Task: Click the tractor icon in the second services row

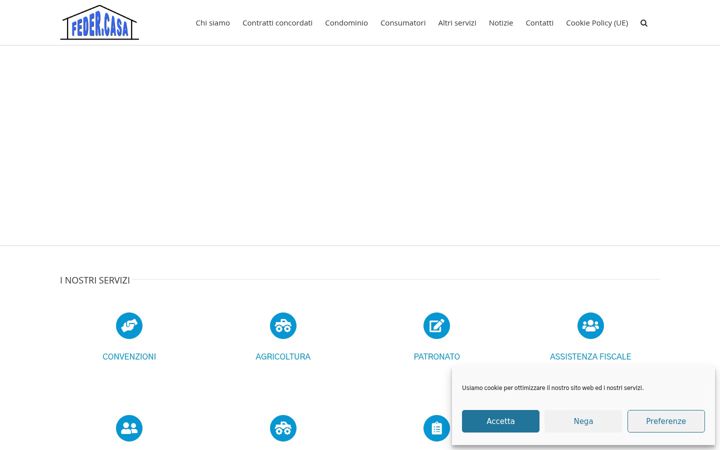Action: point(283,428)
